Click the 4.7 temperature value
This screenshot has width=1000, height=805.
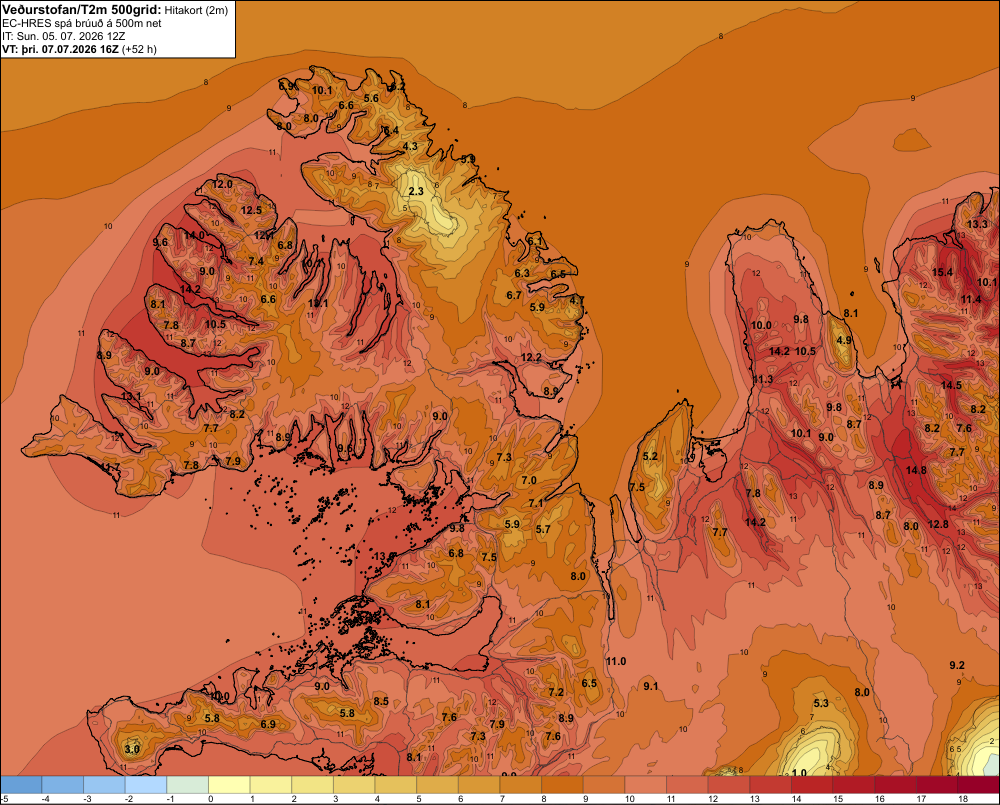tap(577, 300)
